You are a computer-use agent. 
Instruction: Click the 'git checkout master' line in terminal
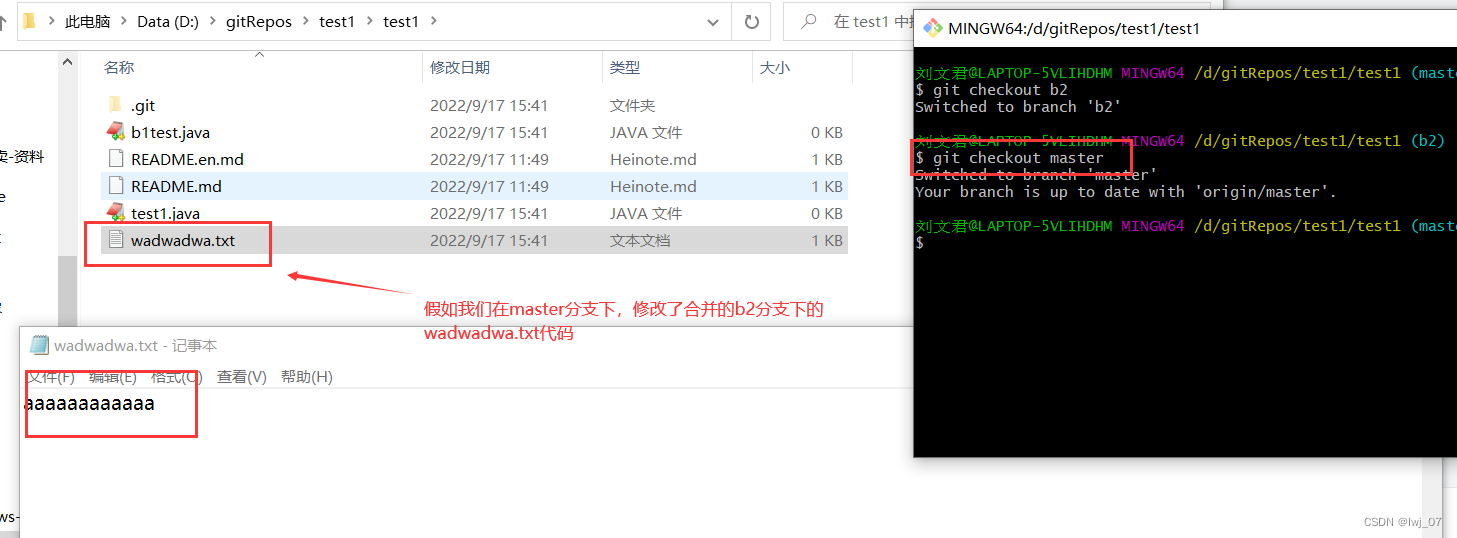[1009, 157]
